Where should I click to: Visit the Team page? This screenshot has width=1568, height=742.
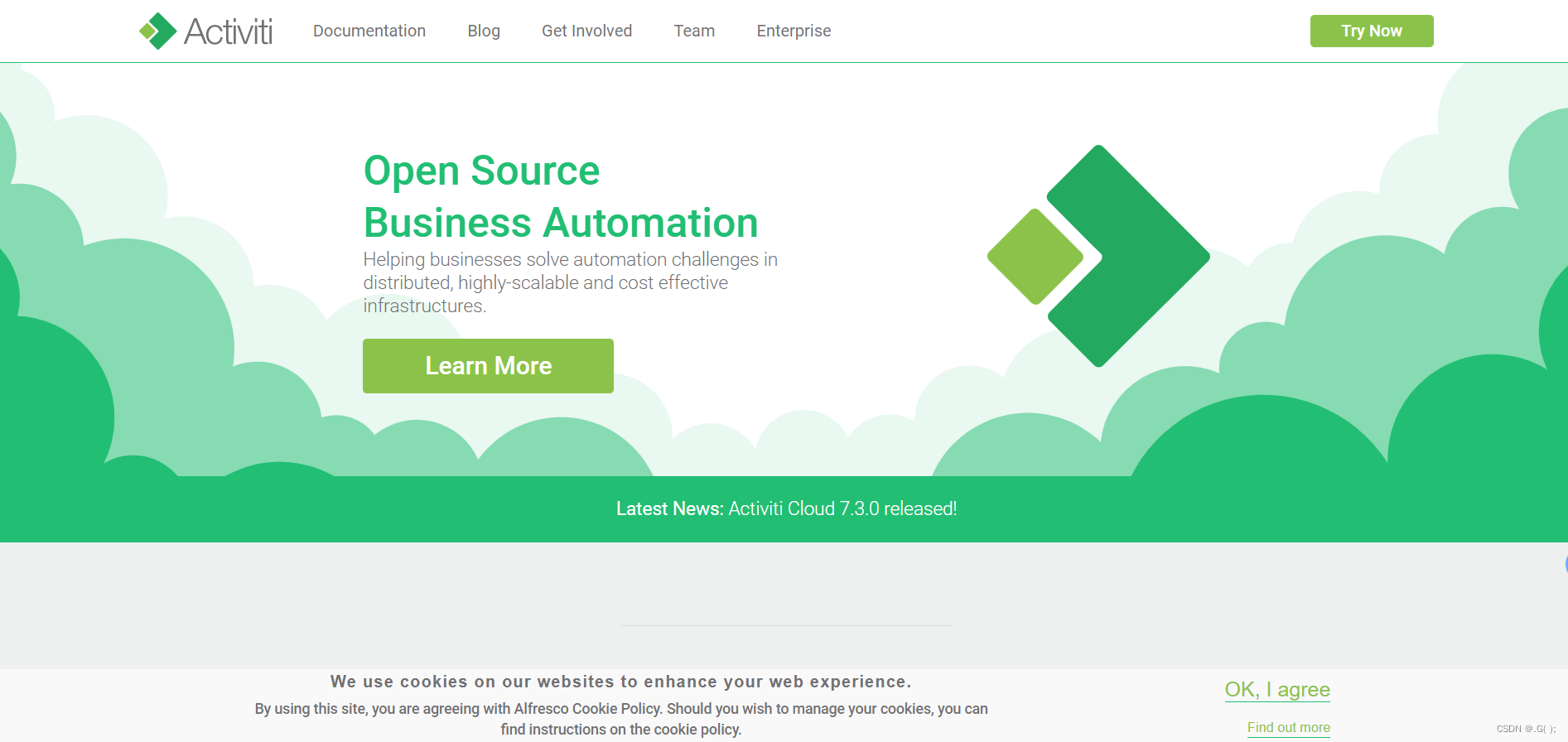pyautogui.click(x=694, y=31)
